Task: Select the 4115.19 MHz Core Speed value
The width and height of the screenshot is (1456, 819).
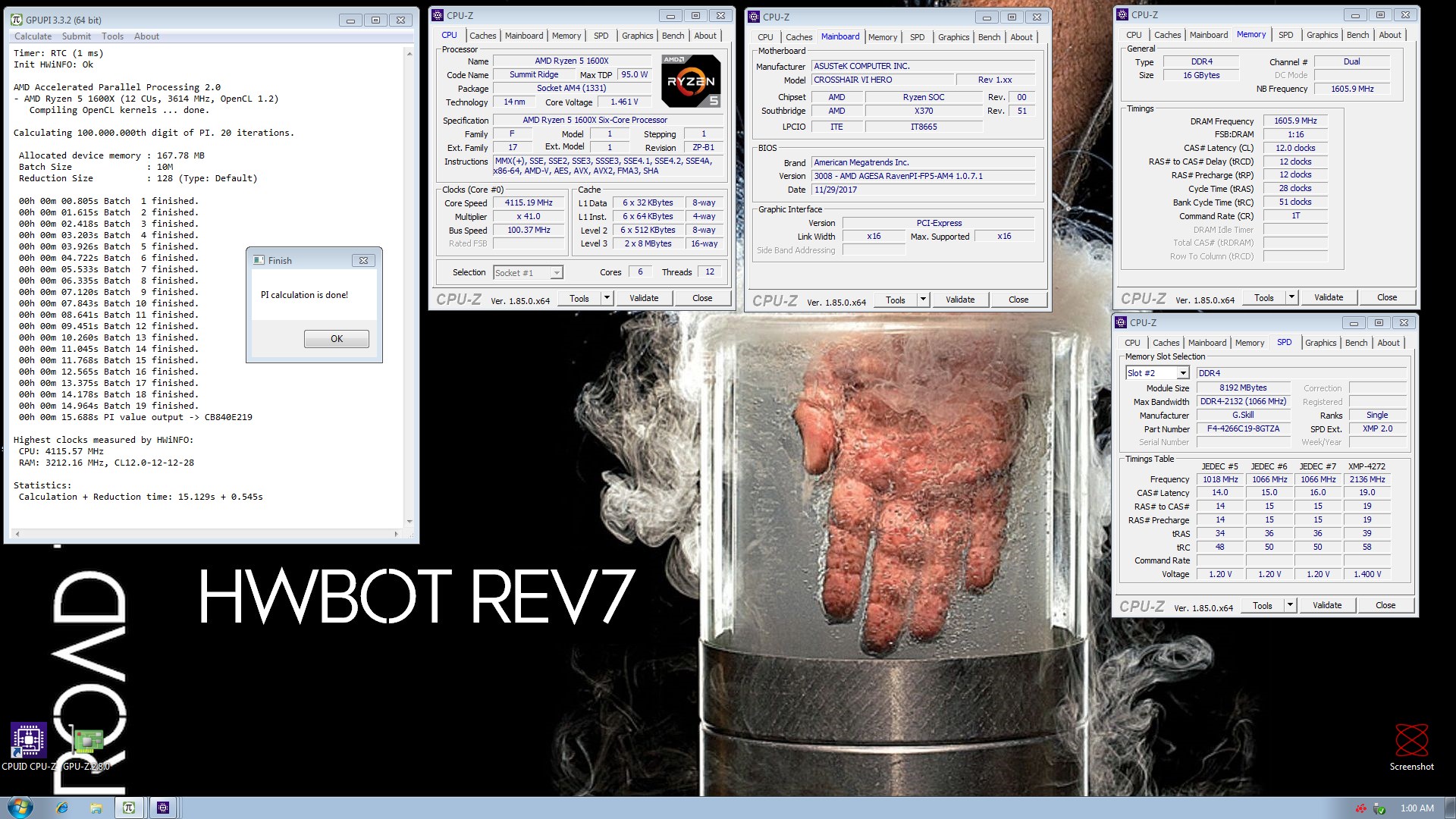Action: (x=529, y=202)
